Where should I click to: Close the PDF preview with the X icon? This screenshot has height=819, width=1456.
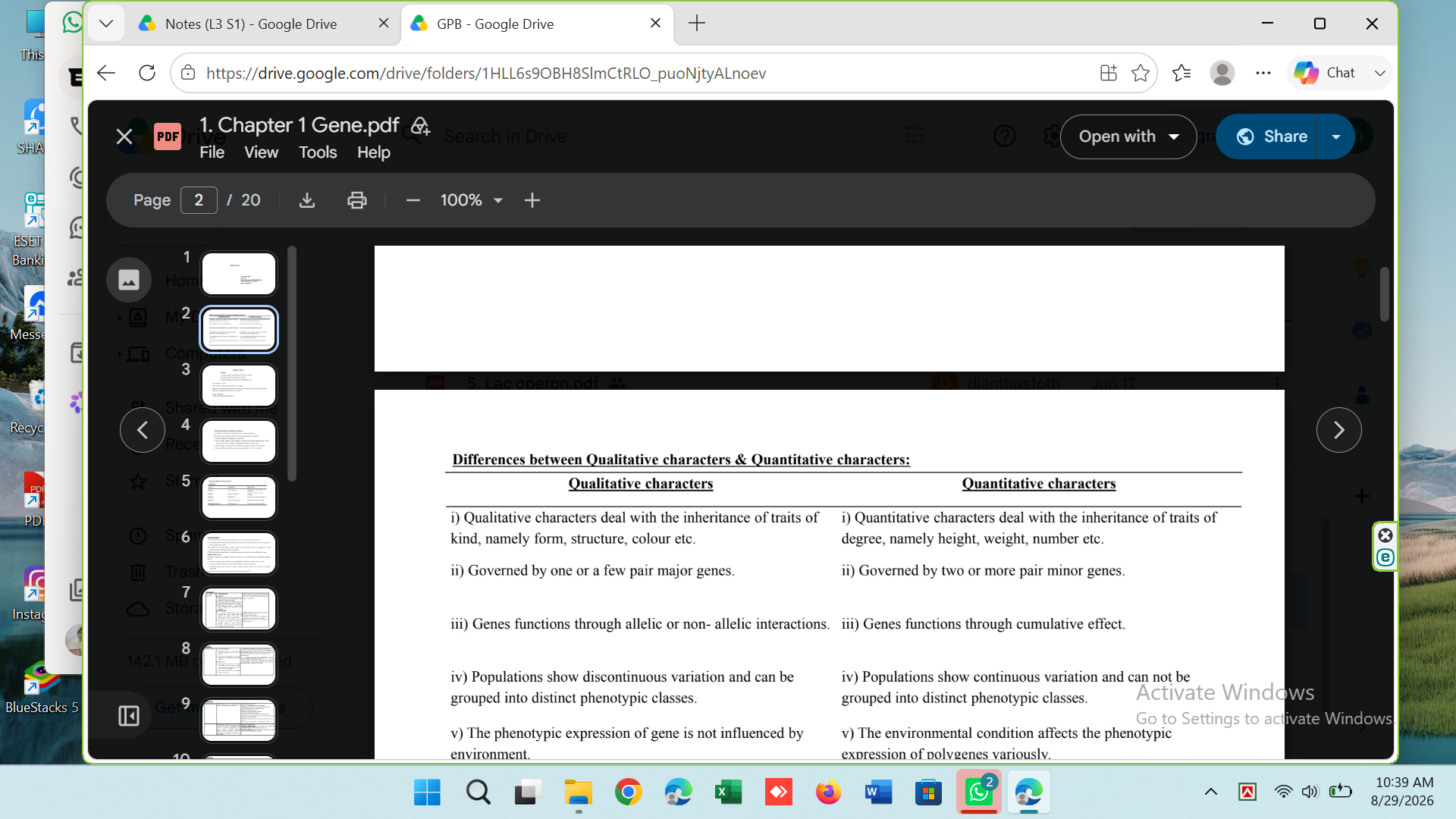point(124,136)
